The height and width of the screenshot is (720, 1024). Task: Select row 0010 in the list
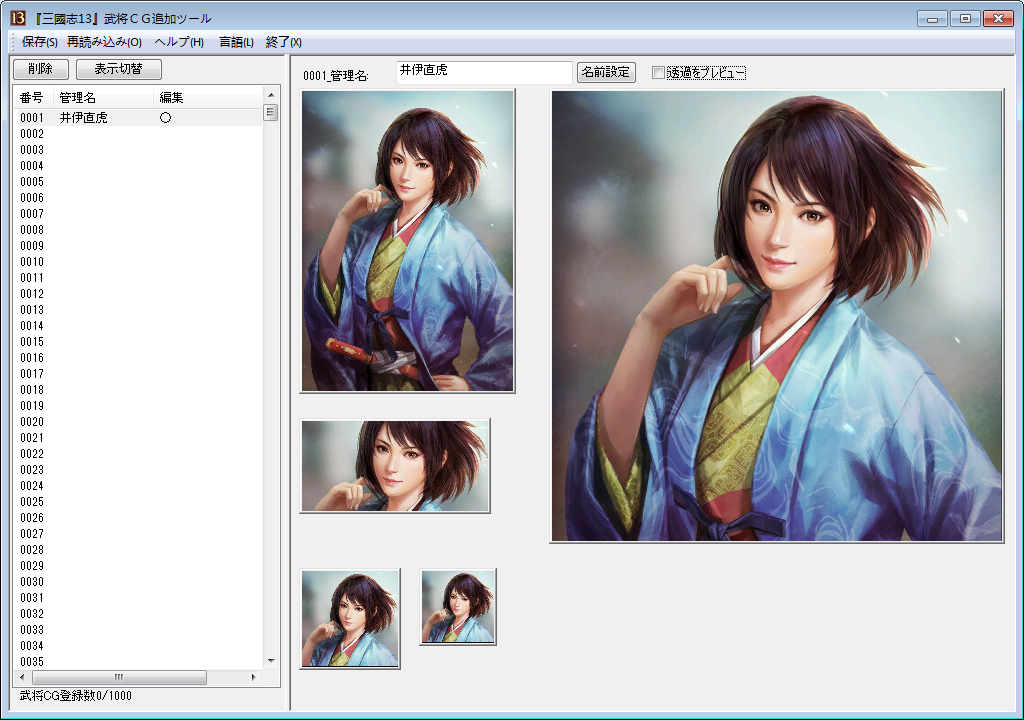(138, 262)
